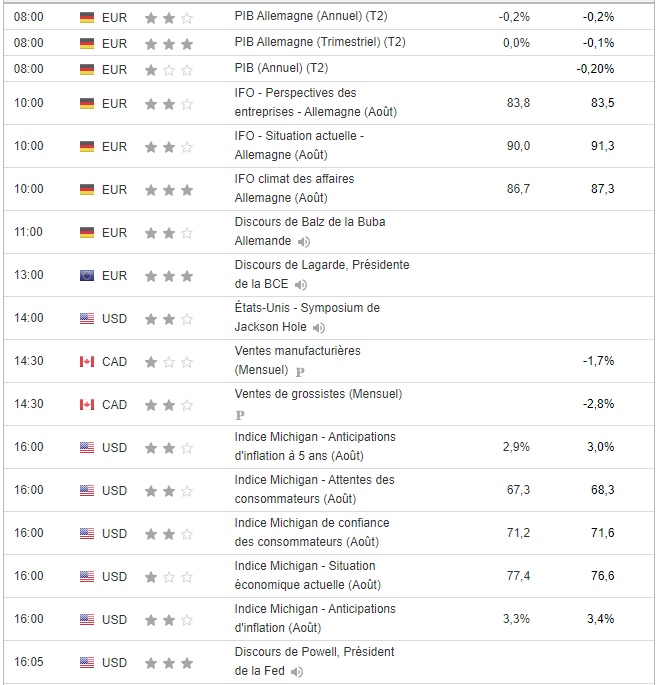
Task: Click importance stars for PIB Allemagne (Trimestriel)
Action: click(169, 44)
